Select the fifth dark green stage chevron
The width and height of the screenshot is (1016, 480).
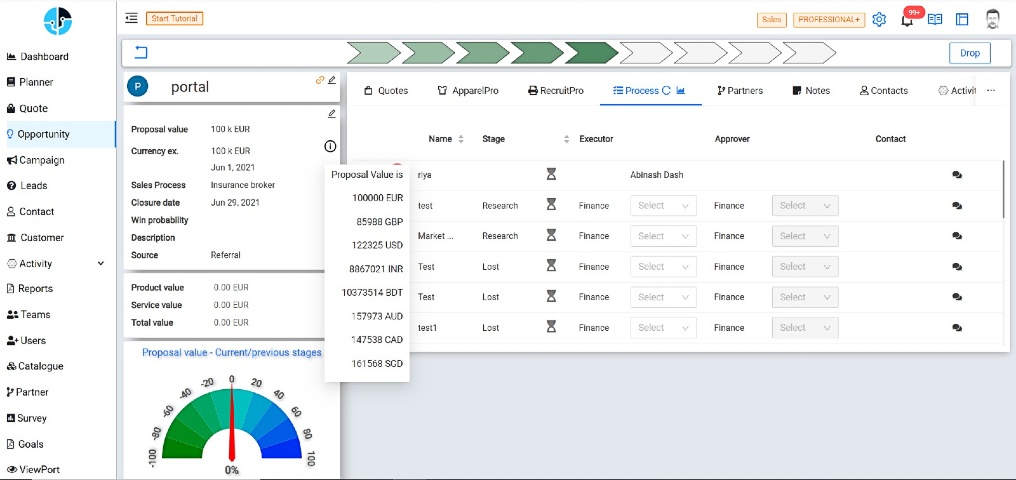click(x=591, y=53)
